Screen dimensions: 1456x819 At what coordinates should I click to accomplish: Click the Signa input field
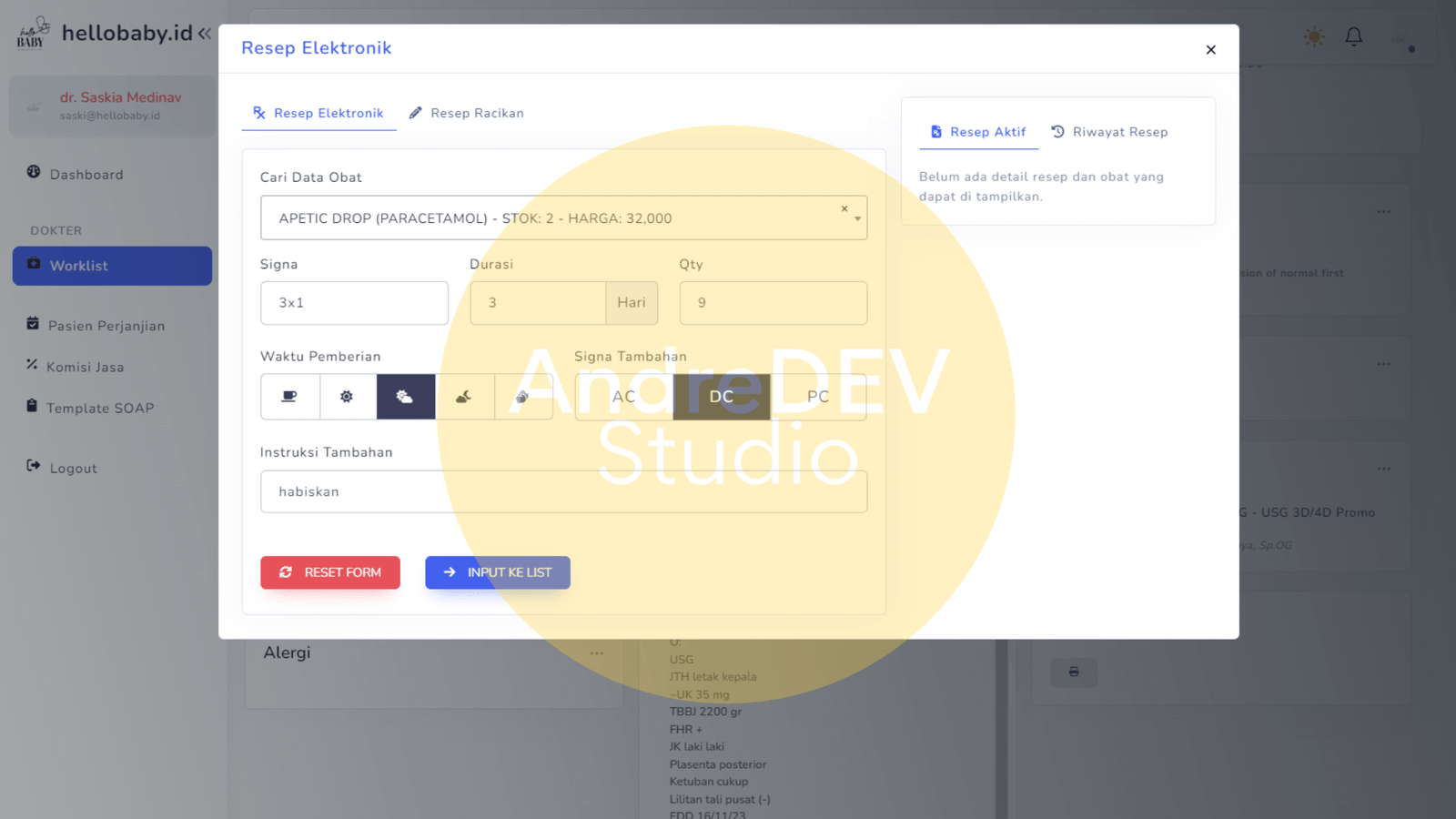[354, 303]
